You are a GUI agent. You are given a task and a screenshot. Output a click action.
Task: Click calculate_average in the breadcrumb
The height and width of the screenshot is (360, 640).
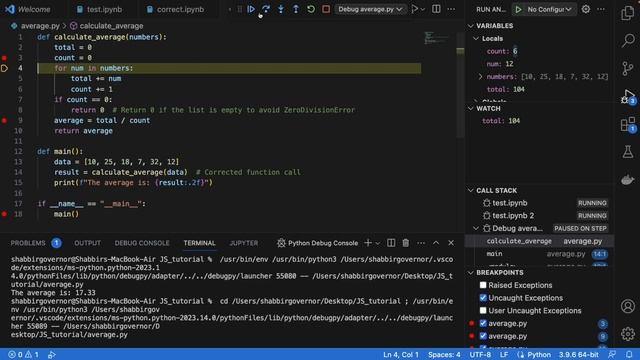pyautogui.click(x=111, y=26)
